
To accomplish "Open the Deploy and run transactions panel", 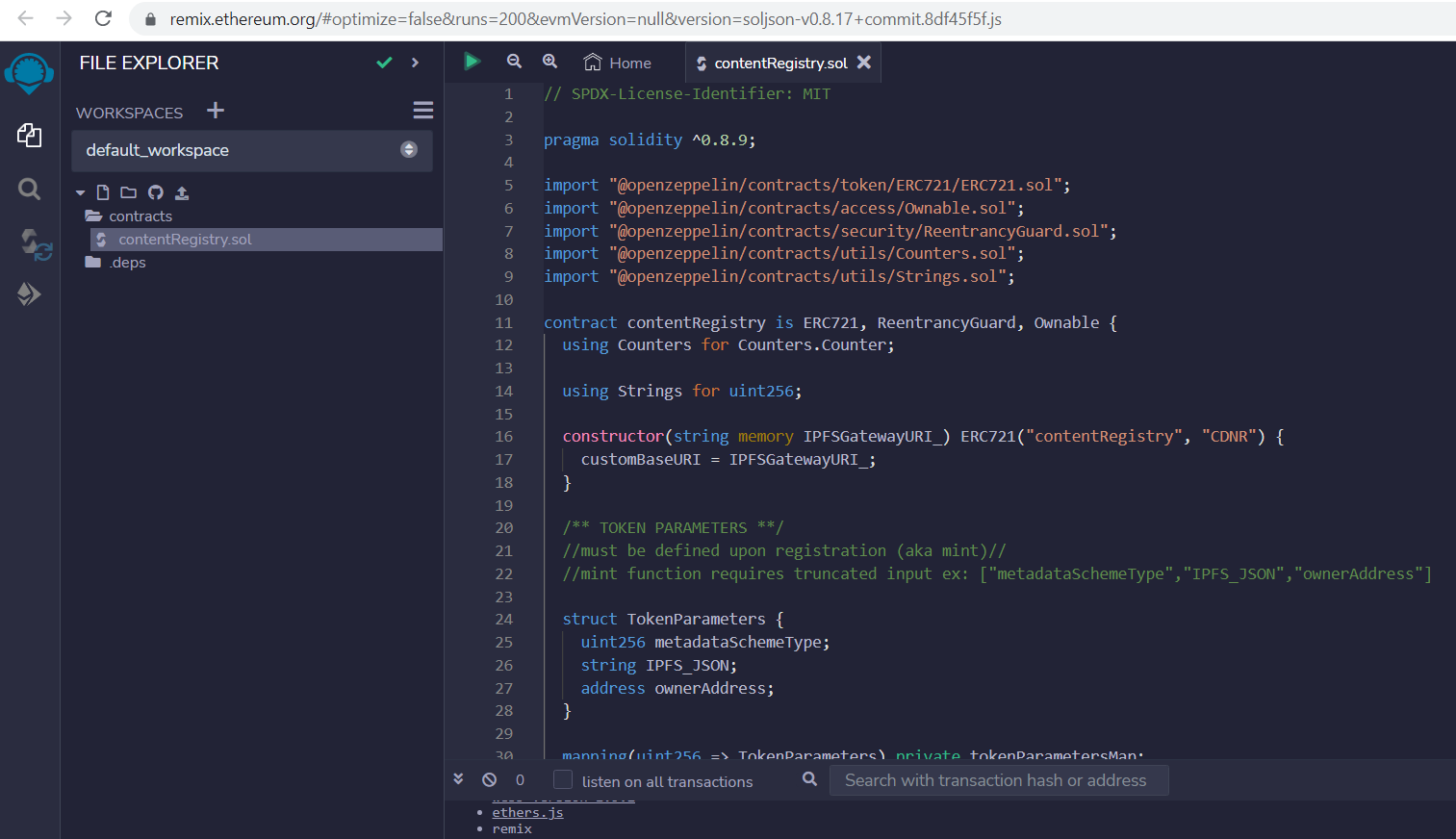I will point(30,294).
